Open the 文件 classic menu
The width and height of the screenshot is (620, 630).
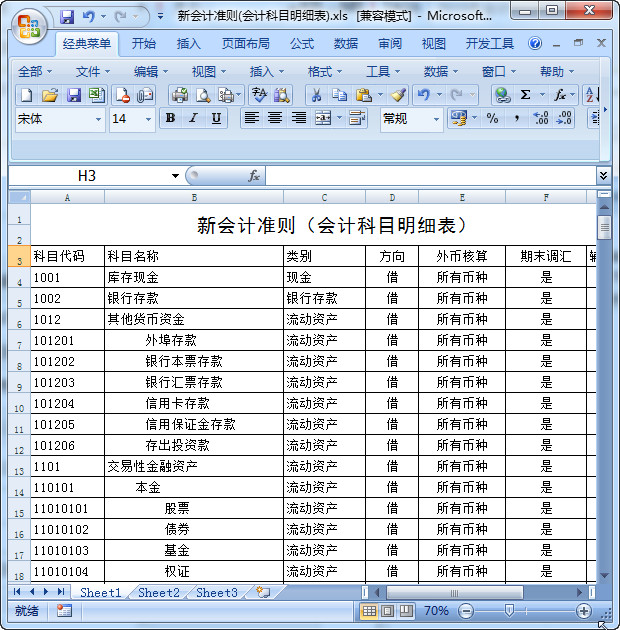click(x=92, y=72)
